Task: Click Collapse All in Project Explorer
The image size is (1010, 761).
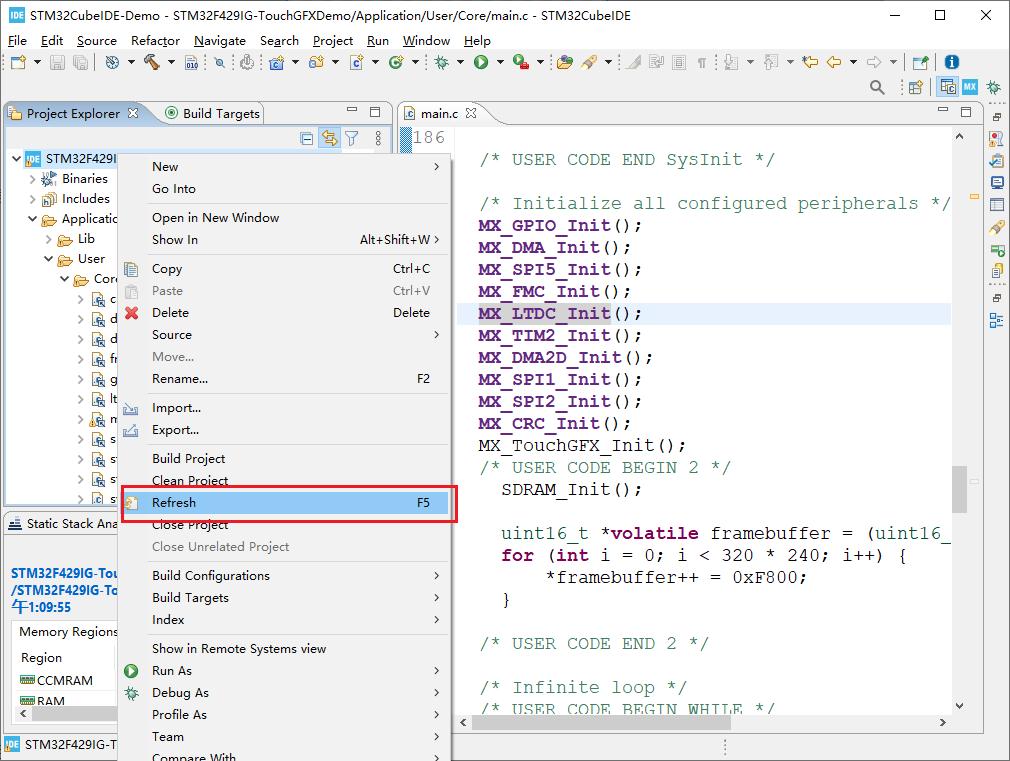Action: tap(307, 139)
